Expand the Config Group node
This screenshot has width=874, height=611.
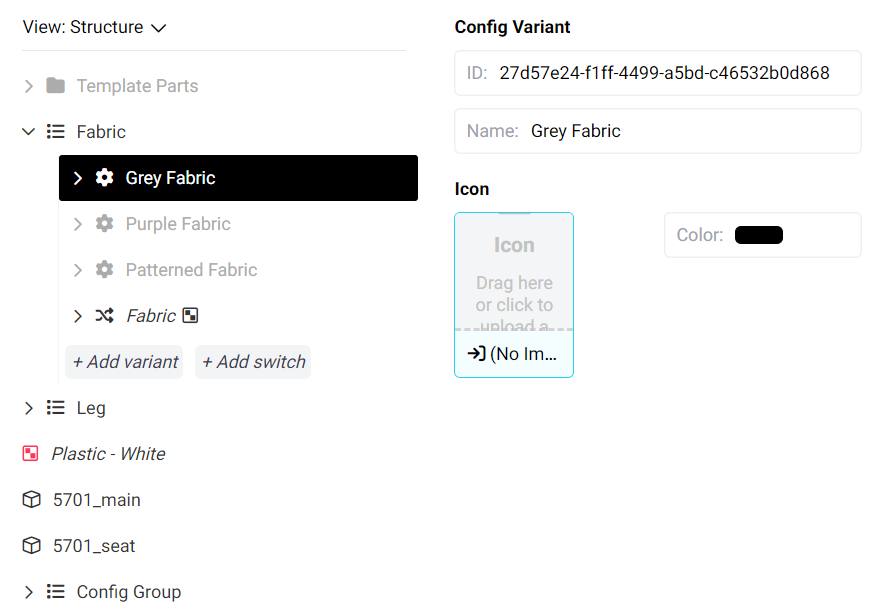point(28,592)
